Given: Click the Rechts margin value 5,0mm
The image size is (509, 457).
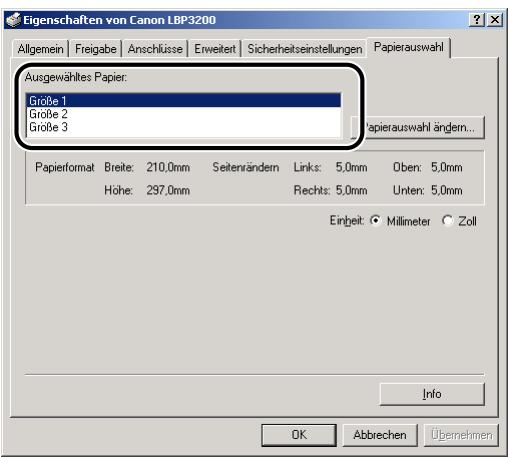Looking at the screenshot, I should pos(351,190).
